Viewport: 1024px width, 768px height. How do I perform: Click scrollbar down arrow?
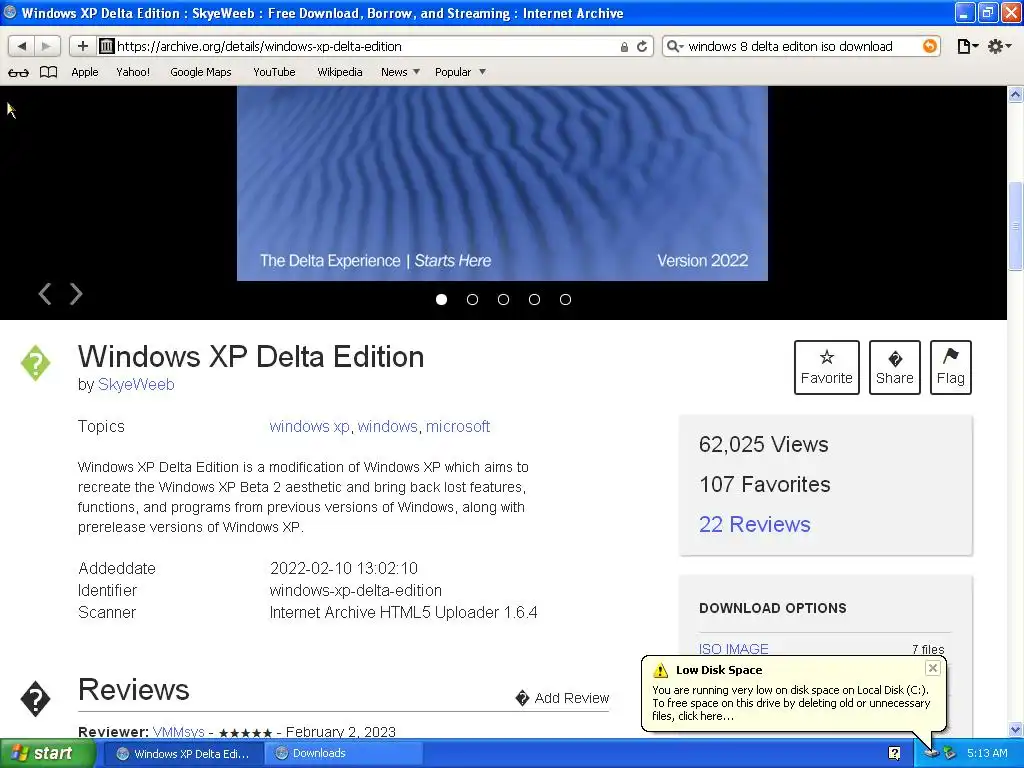click(x=1016, y=729)
